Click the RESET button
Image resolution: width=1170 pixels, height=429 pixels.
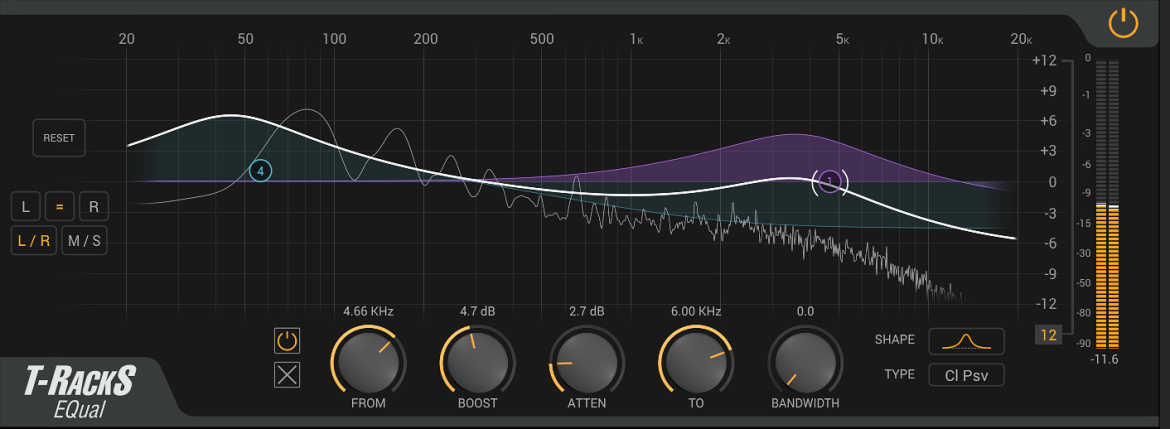(59, 138)
